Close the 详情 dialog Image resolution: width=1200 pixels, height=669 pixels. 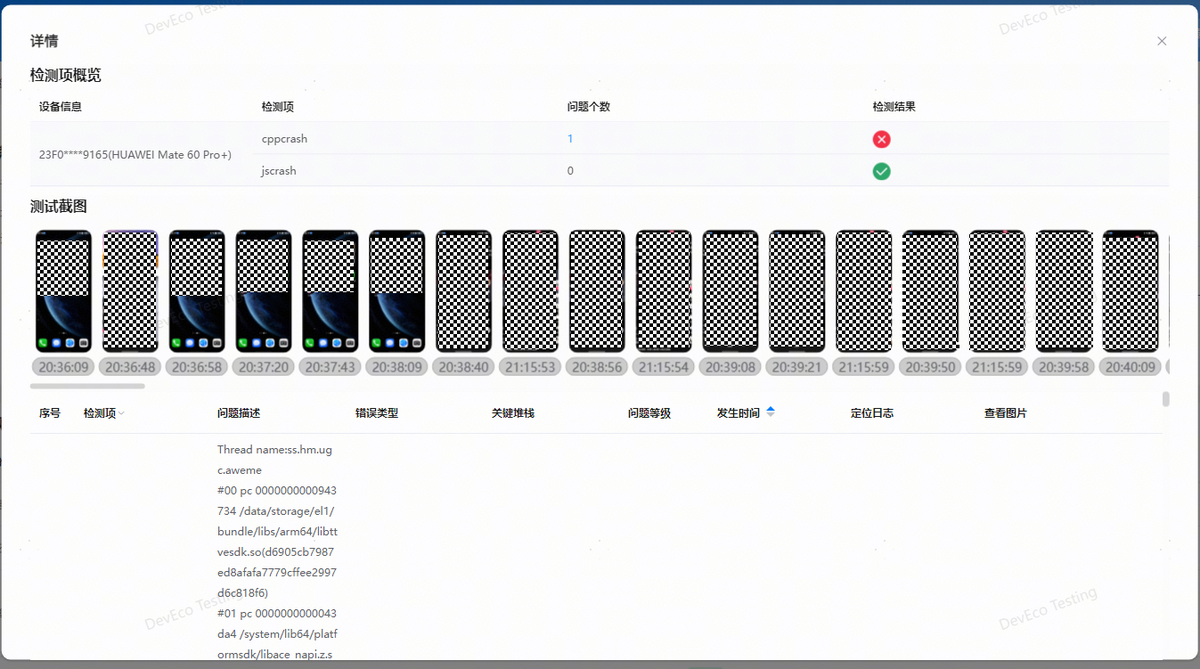click(1161, 41)
